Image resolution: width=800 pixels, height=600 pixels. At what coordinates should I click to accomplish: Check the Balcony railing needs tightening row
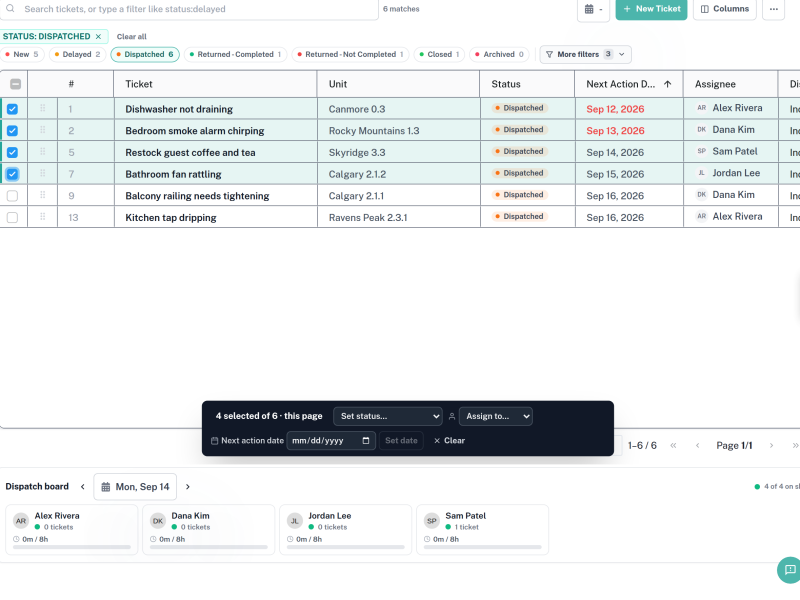(x=12, y=196)
